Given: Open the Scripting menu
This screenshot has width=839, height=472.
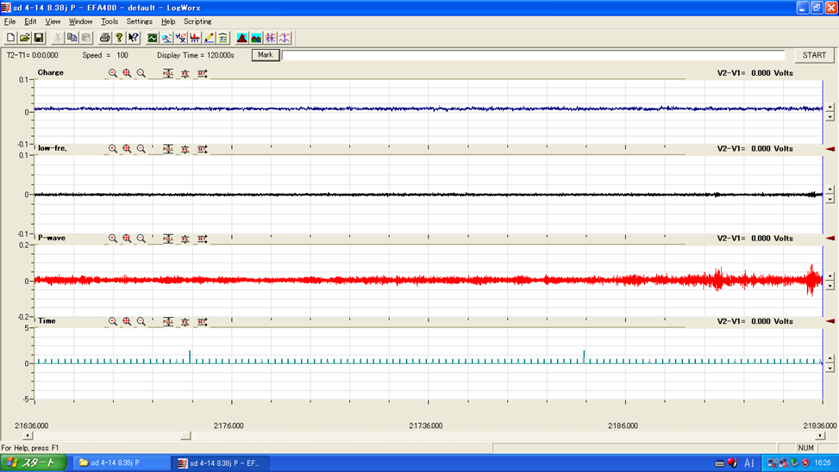Looking at the screenshot, I should pos(197,21).
